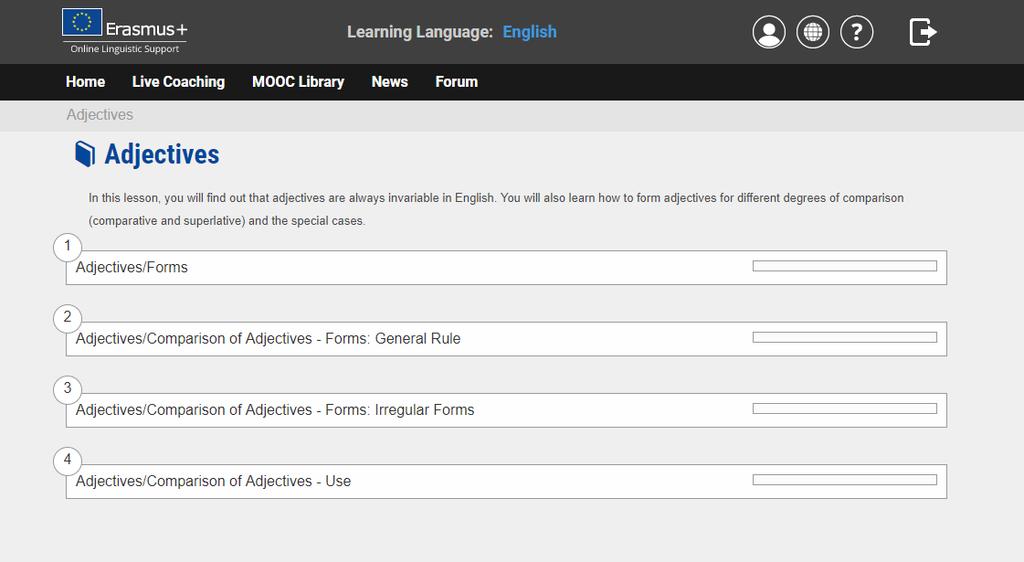Screen dimensions: 1024x562
Task: Open MOOC Library
Action: (298, 82)
